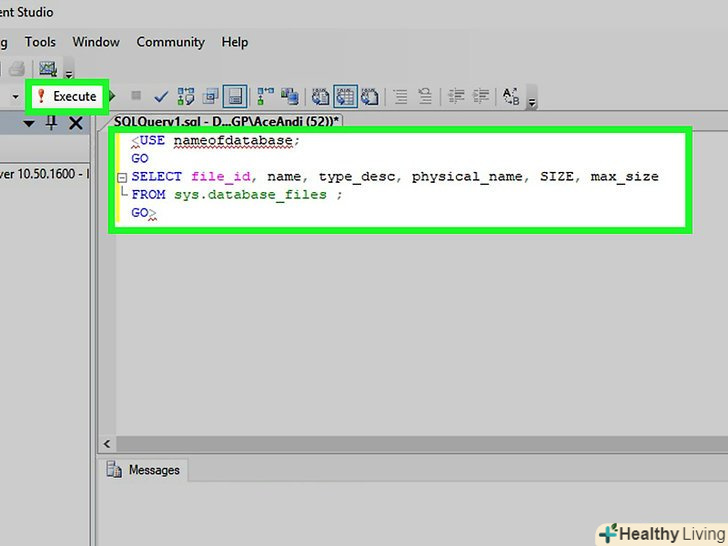Click the 'file_id' column name

221,176
